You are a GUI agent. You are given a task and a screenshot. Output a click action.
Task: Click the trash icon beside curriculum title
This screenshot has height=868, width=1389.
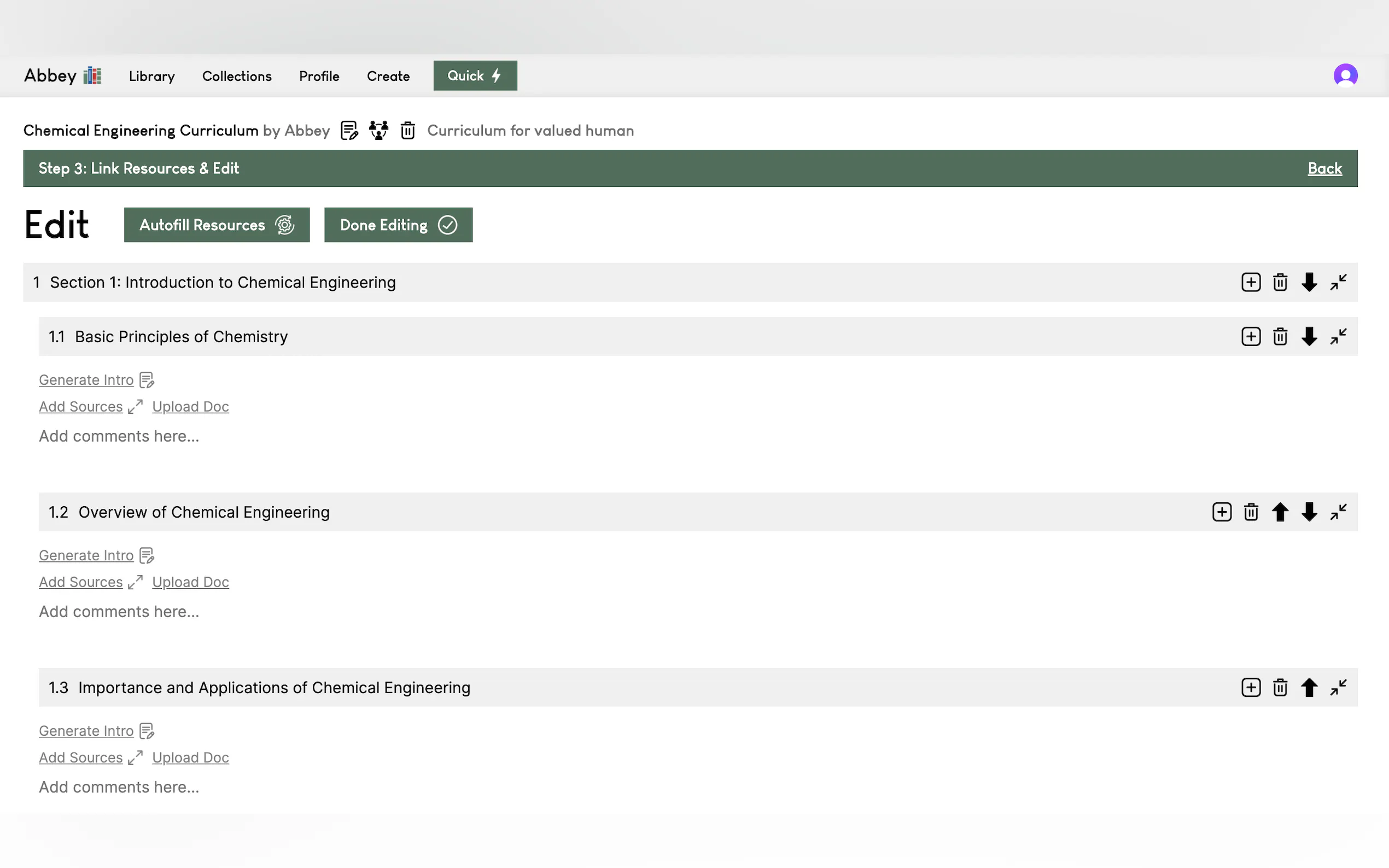pos(408,130)
